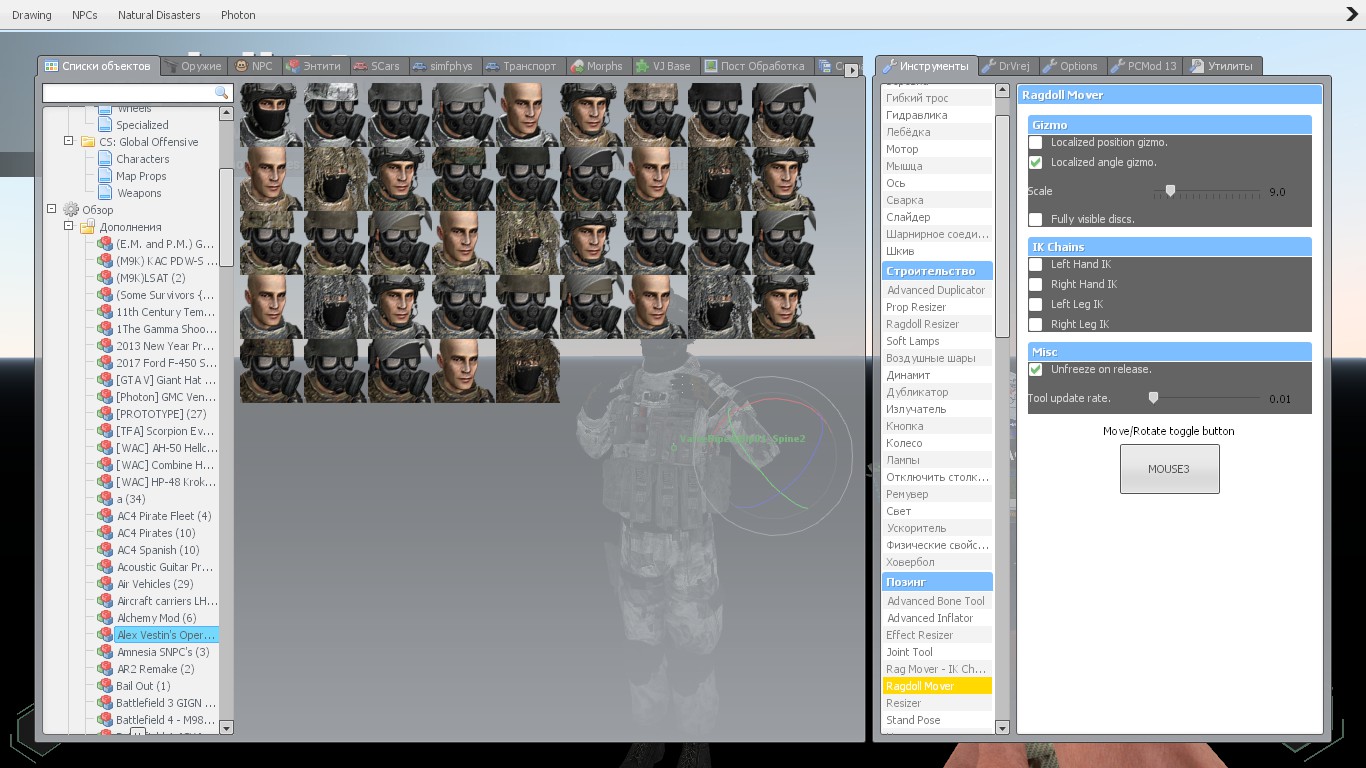Click the addon icon beside Alchemy Mod (6)
The image size is (1366, 768).
pyautogui.click(x=105, y=618)
